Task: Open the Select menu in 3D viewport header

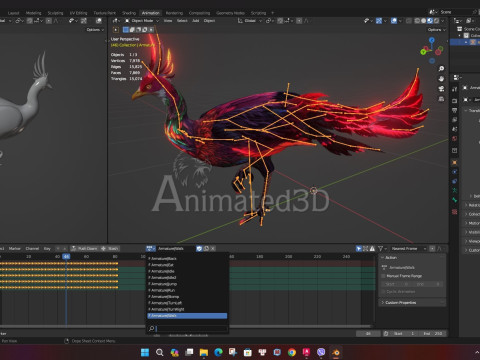Action: coord(182,21)
